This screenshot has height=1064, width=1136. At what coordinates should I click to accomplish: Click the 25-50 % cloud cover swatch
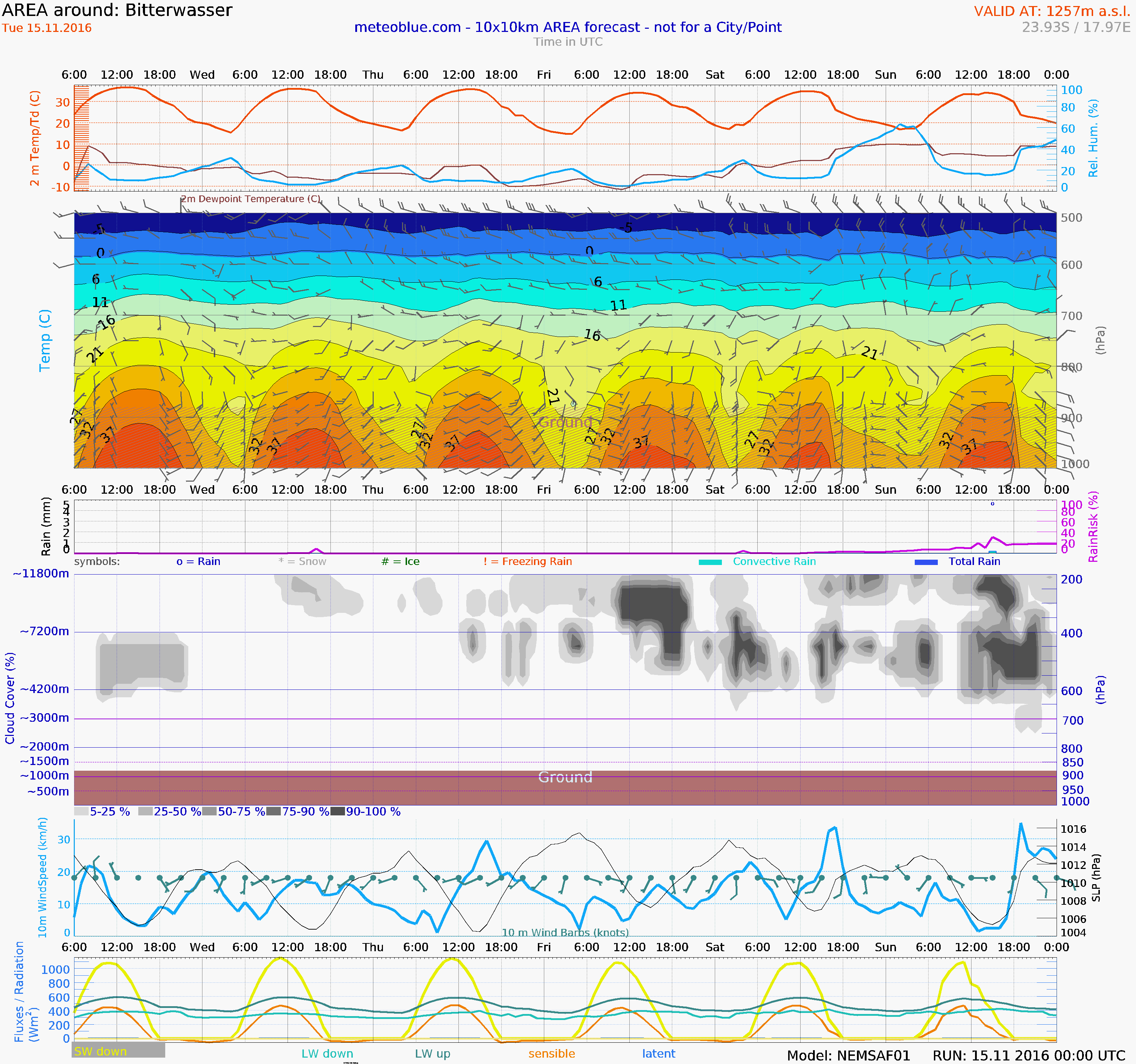145,811
